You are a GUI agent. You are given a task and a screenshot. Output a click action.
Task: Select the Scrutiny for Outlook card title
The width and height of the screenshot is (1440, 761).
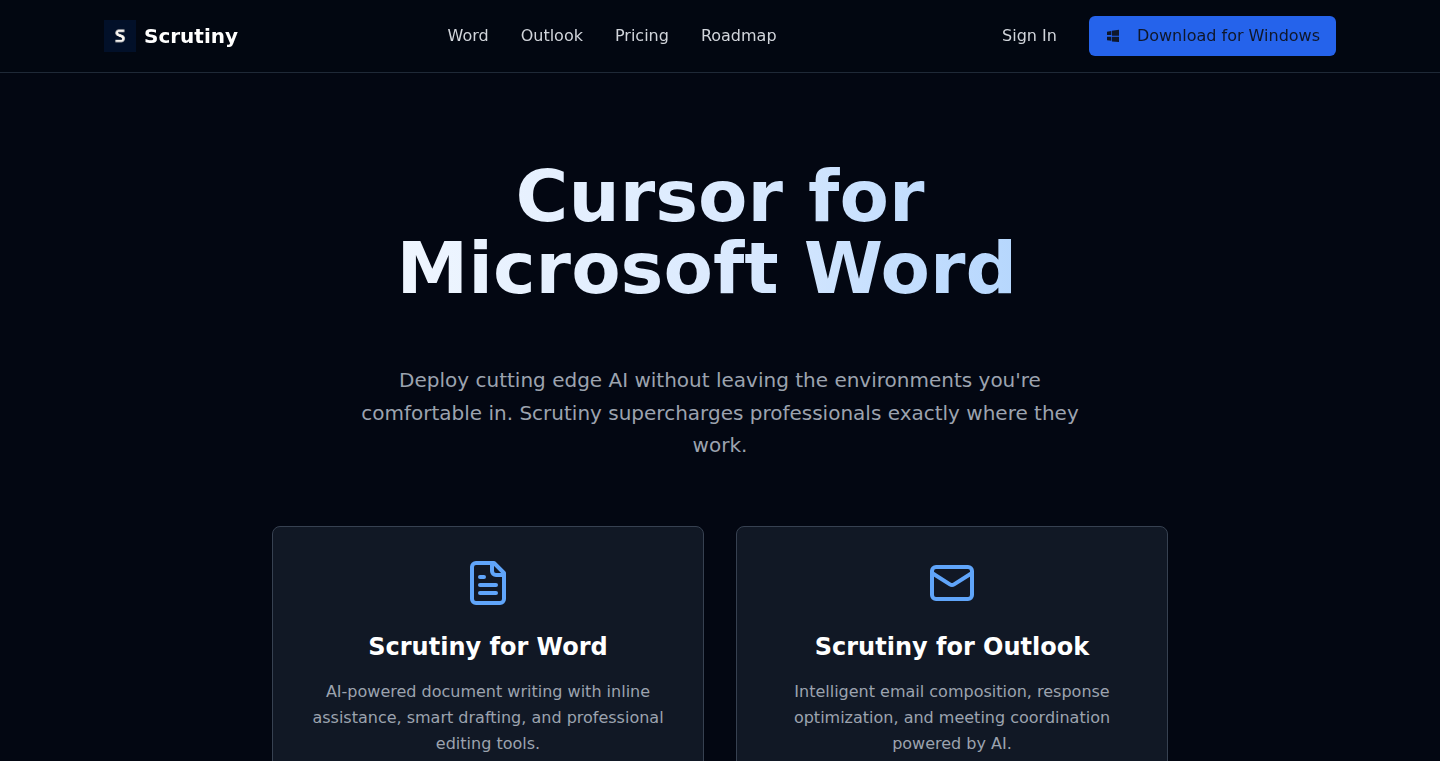tap(952, 646)
